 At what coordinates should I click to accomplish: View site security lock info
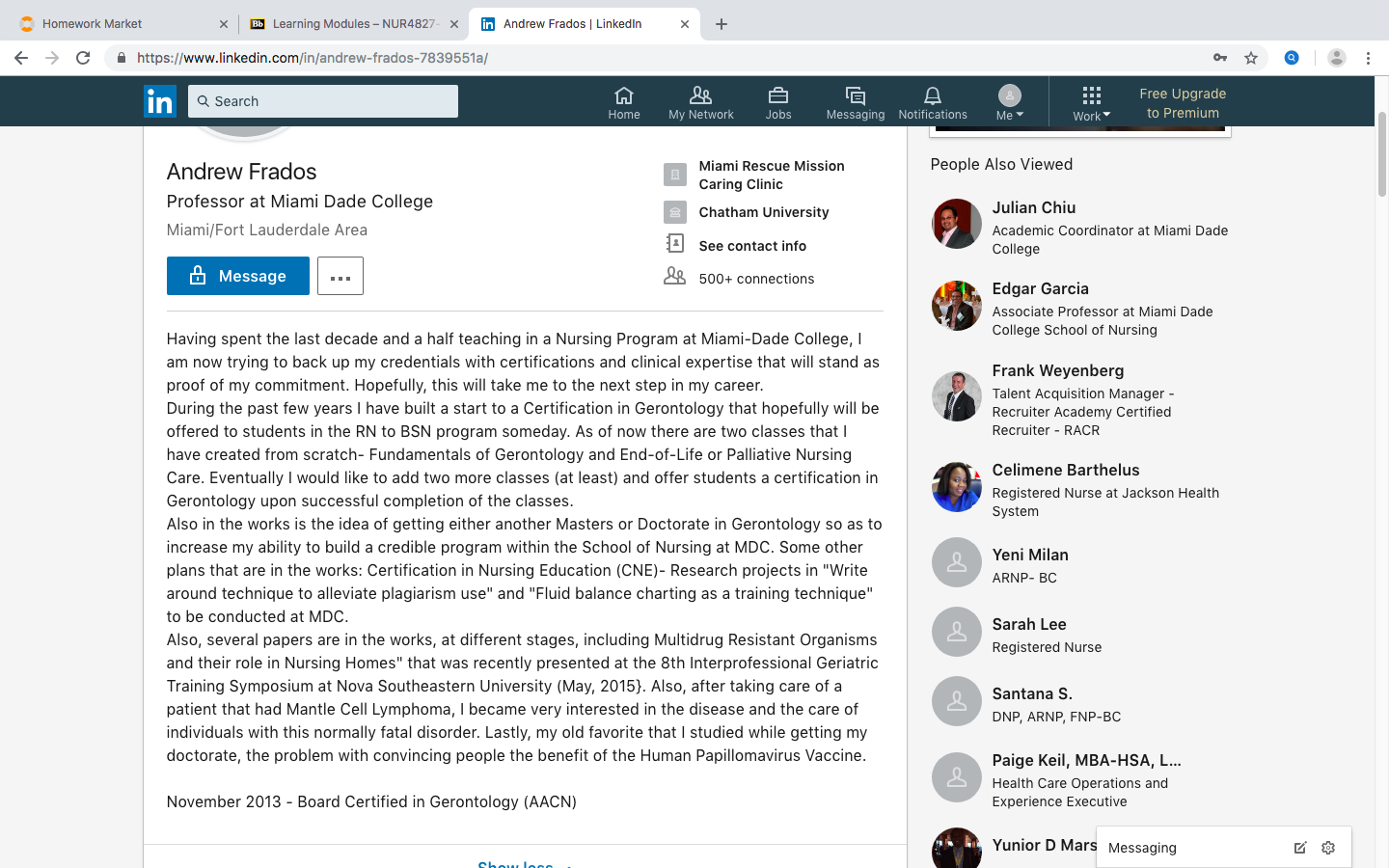(122, 58)
